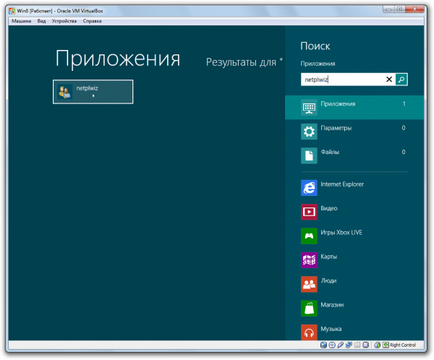Click the Видео label text
This screenshot has height=360, width=434.
coord(329,209)
